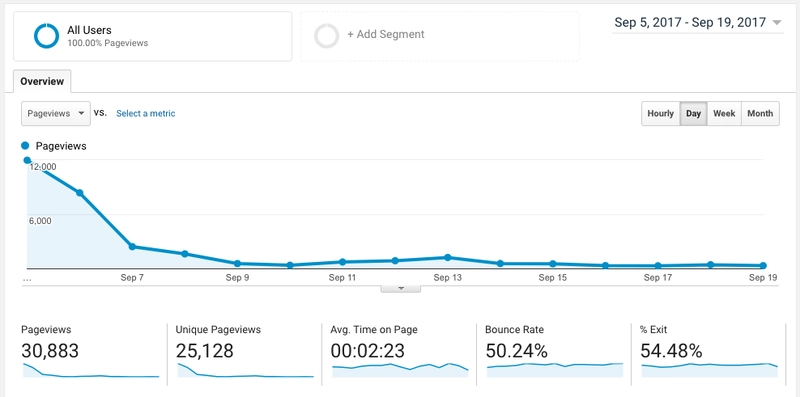Click the % Exit value 54.48%
The height and width of the screenshot is (397, 800).
pos(671,351)
